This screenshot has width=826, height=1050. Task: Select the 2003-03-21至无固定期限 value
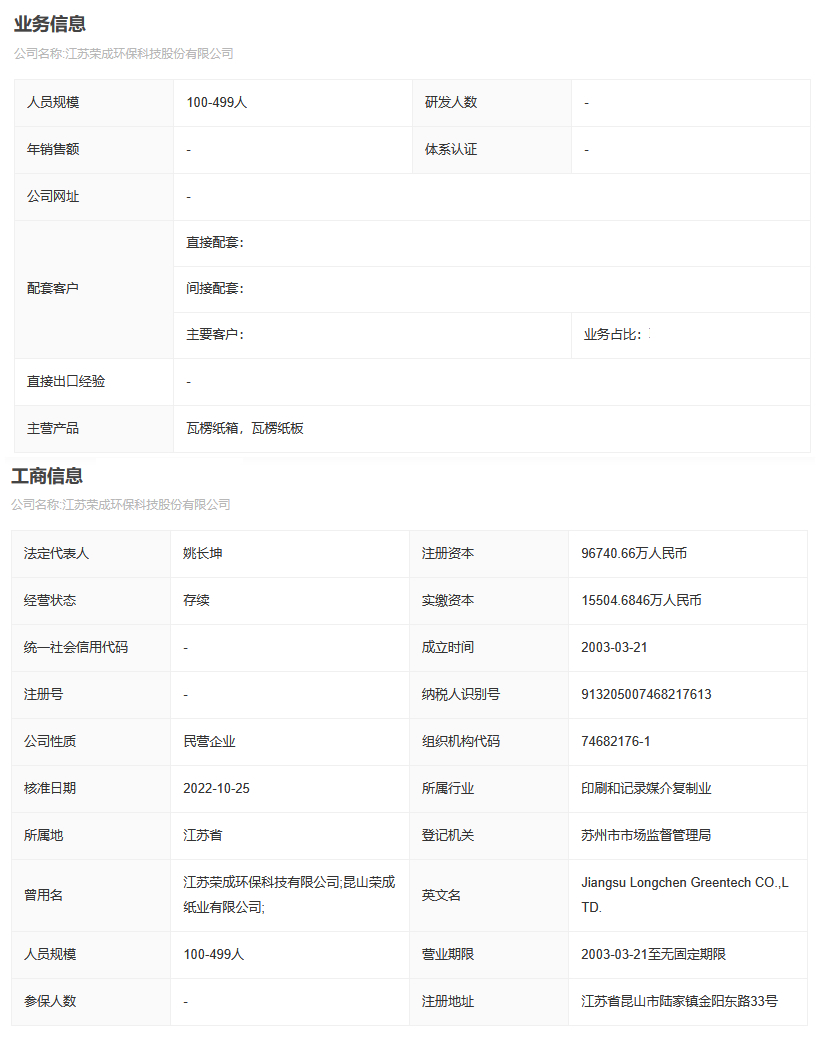pos(653,954)
